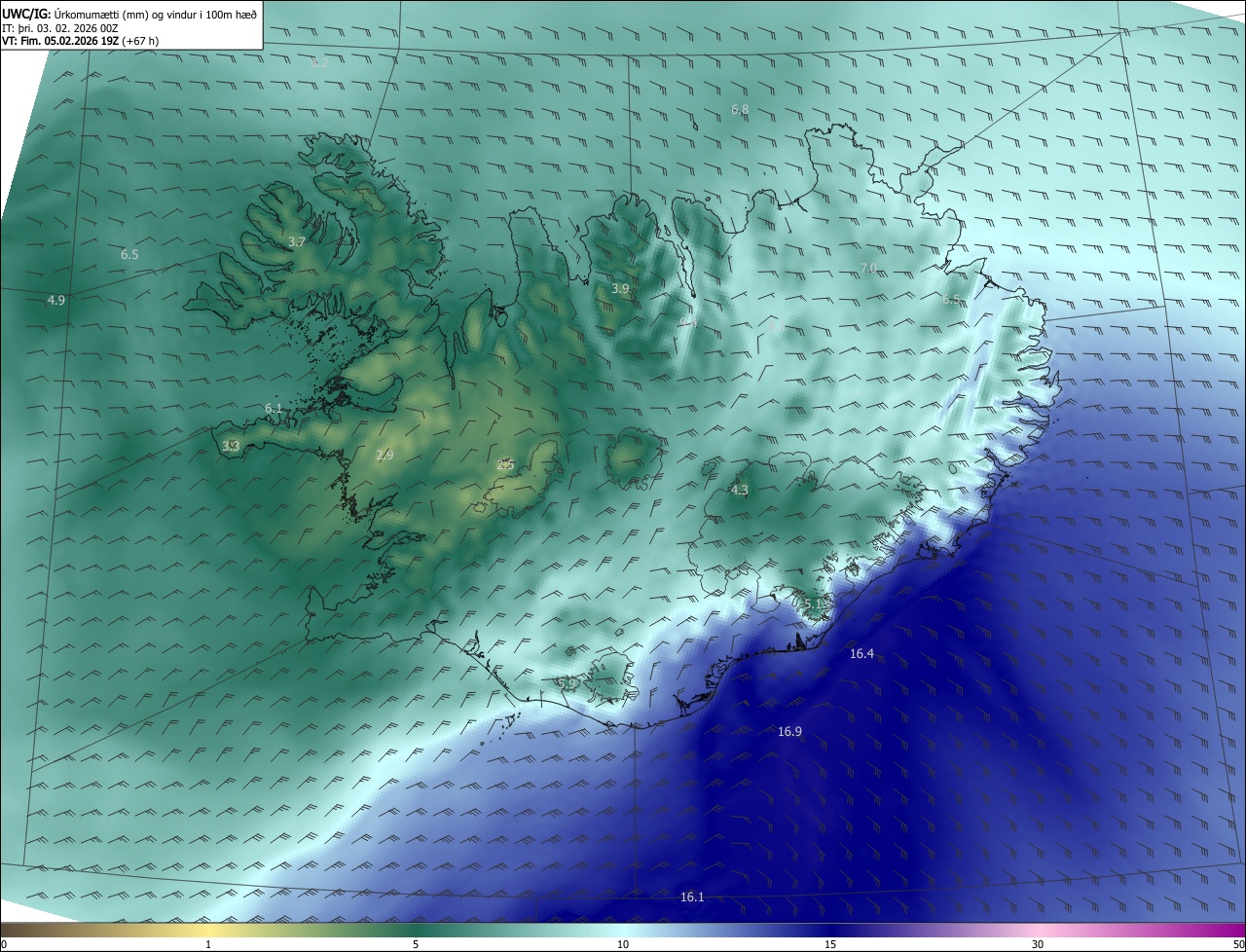Screen dimensions: 1246x952
Task: Click the 3.7 value over the Westfjords
Action: pyautogui.click(x=297, y=241)
